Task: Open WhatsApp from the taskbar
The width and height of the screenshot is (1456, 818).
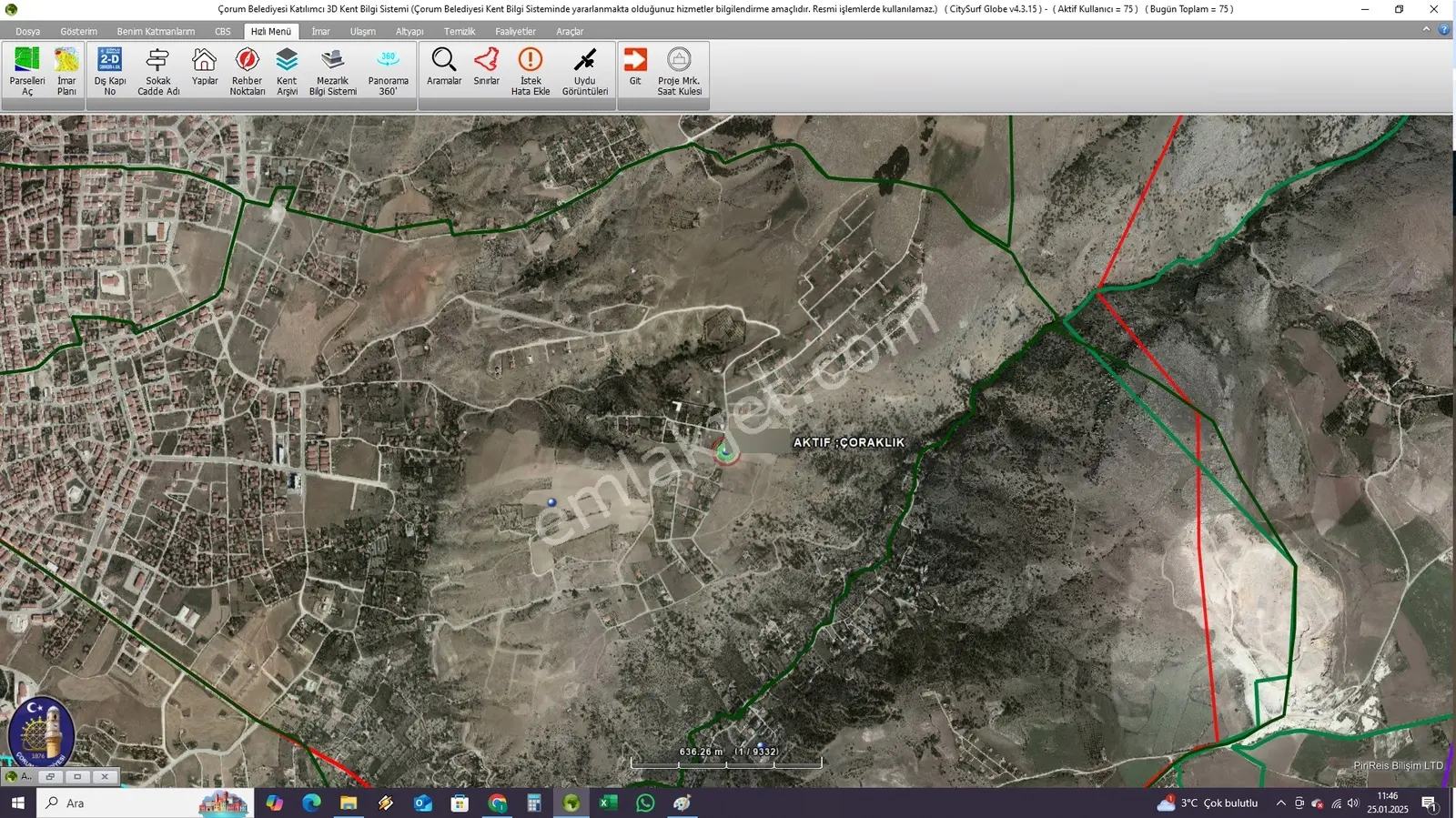Action: pyautogui.click(x=645, y=803)
